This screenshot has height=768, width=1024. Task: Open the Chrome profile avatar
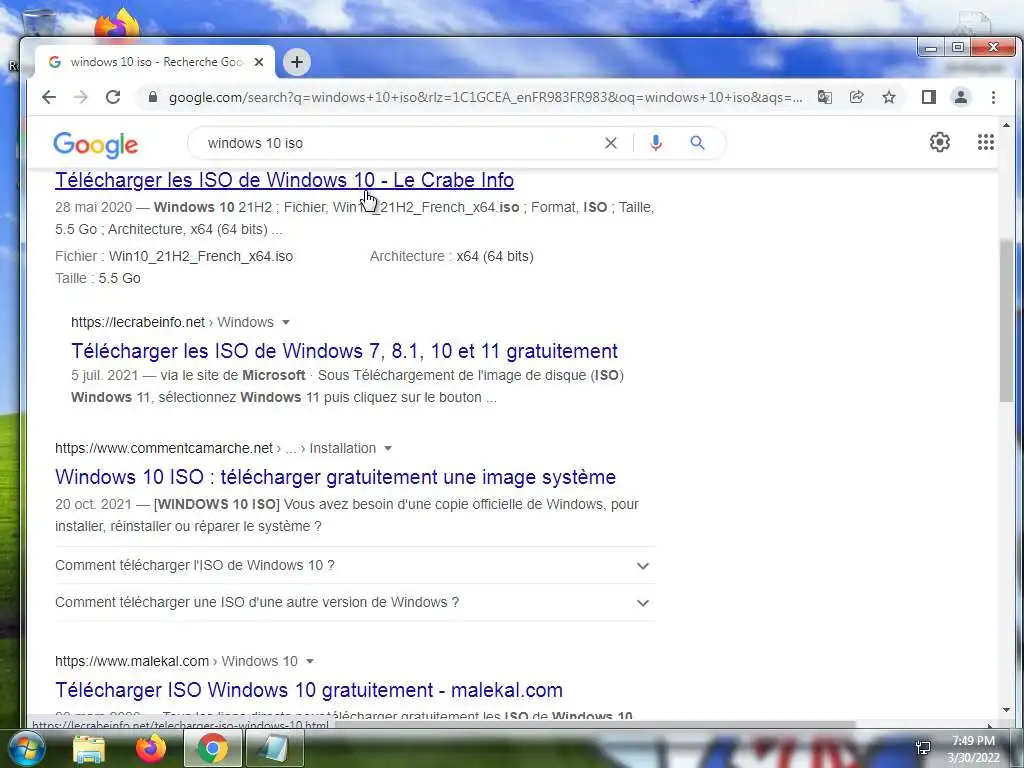tap(961, 97)
